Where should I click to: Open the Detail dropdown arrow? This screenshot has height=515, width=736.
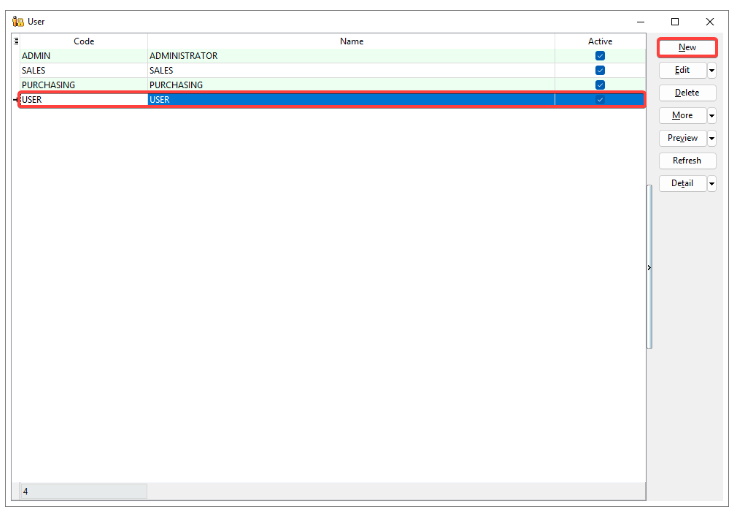[x=712, y=184]
